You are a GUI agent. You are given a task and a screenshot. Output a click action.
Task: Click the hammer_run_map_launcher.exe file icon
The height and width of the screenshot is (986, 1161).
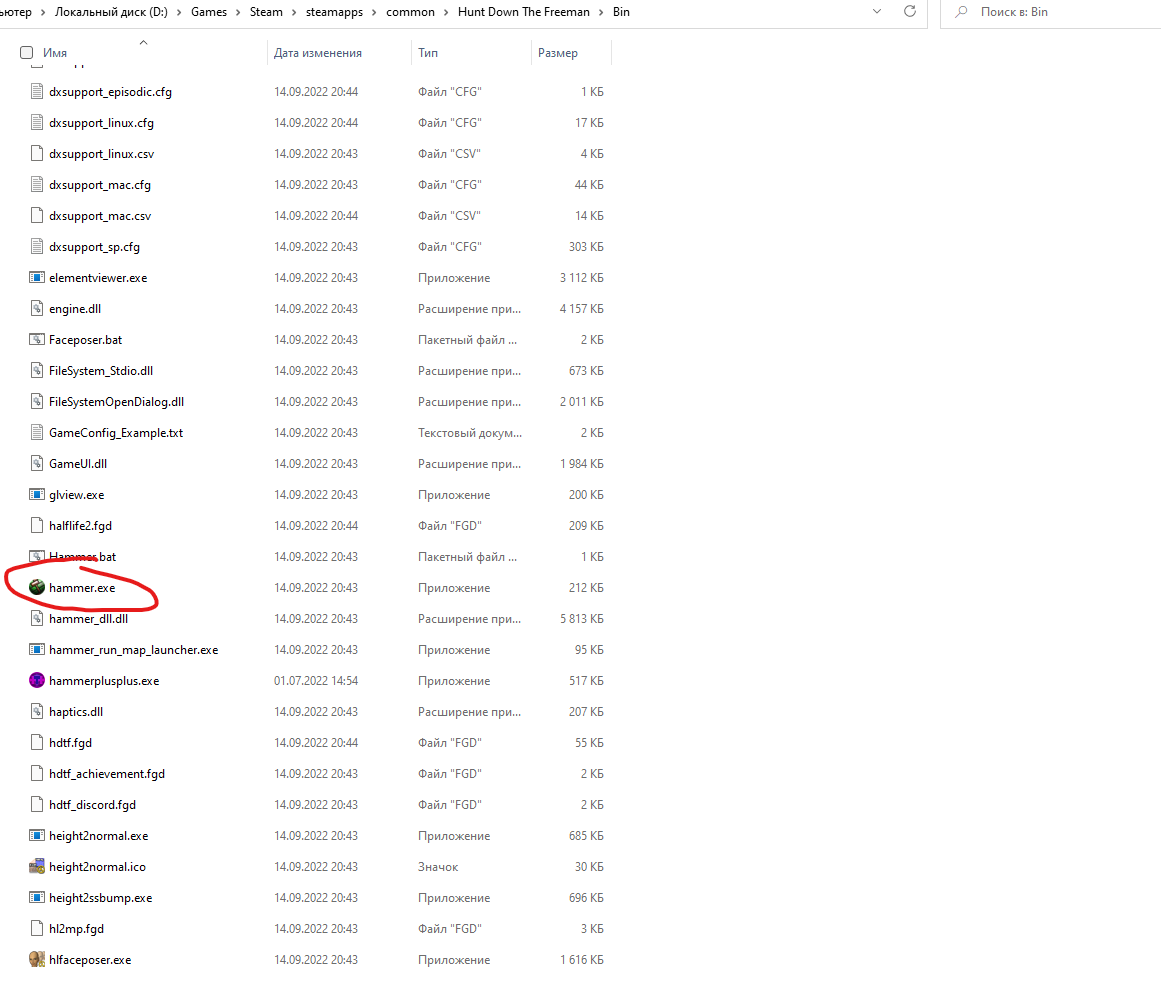coord(37,649)
